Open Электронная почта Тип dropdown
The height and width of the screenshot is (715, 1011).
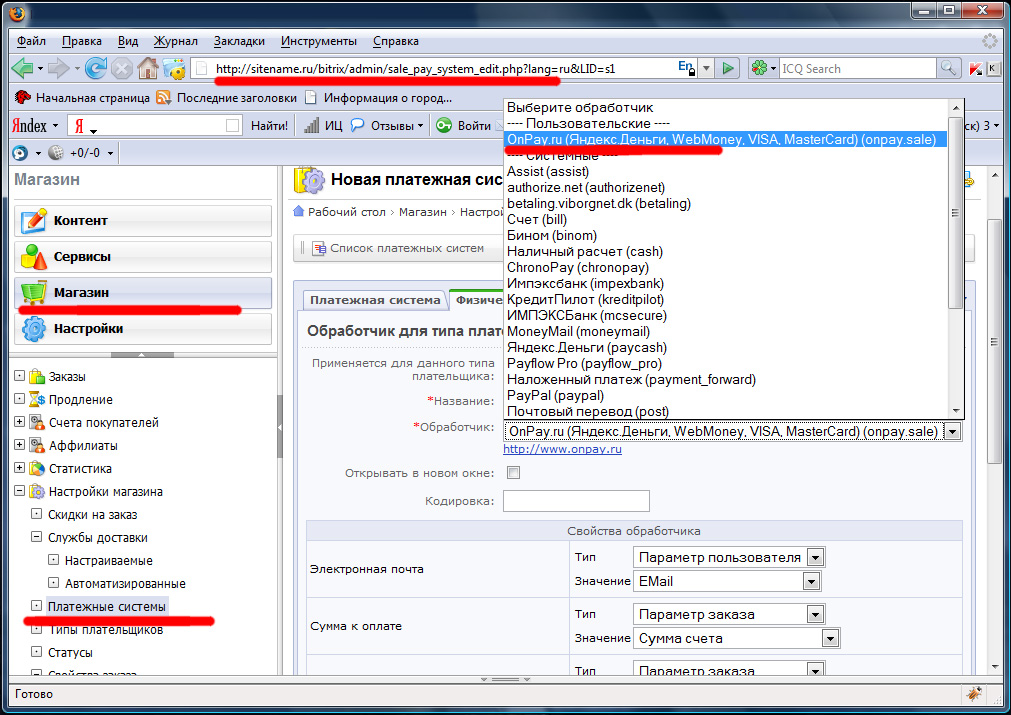pyautogui.click(x=815, y=557)
